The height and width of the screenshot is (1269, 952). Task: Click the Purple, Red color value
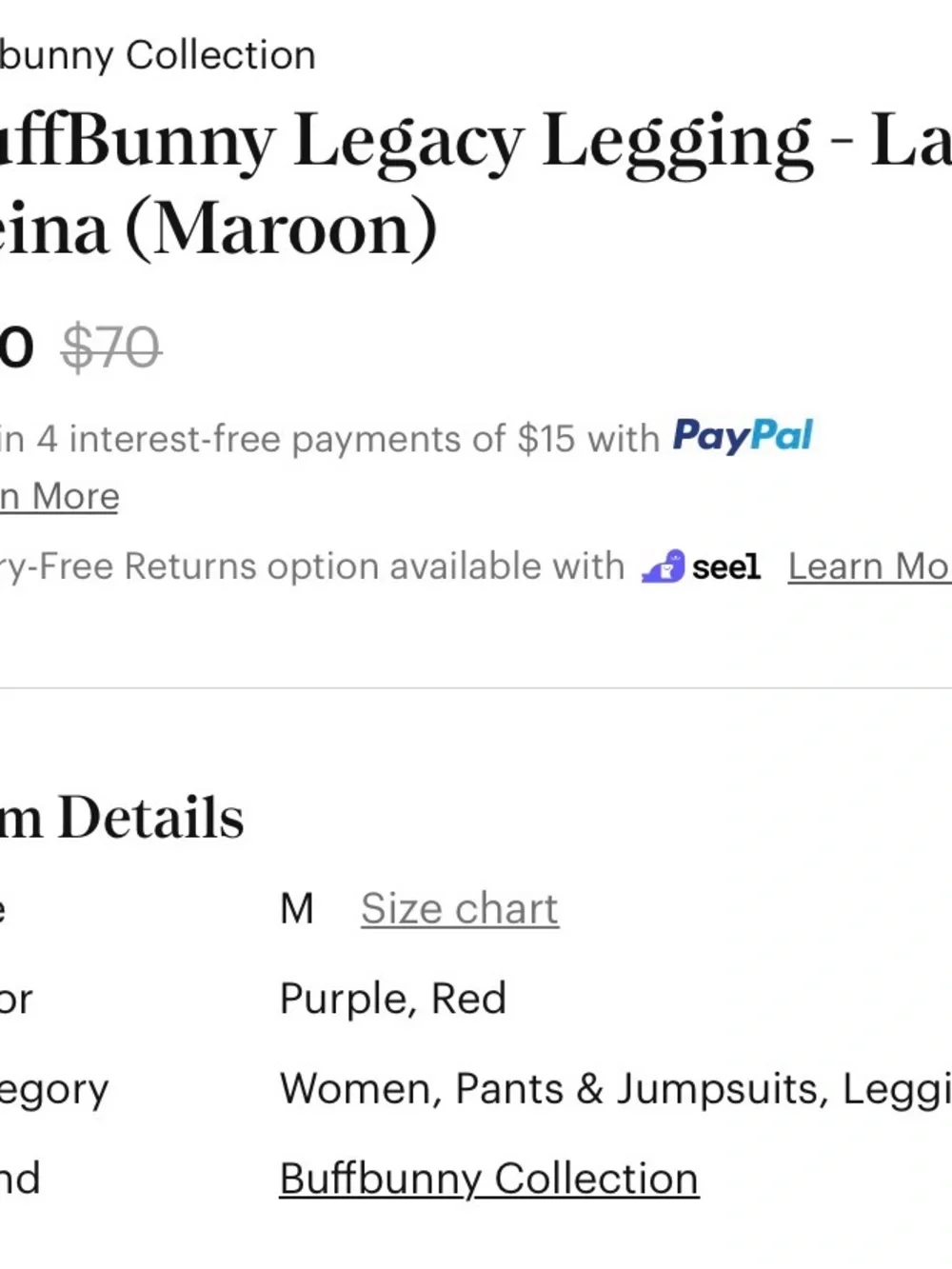392,999
